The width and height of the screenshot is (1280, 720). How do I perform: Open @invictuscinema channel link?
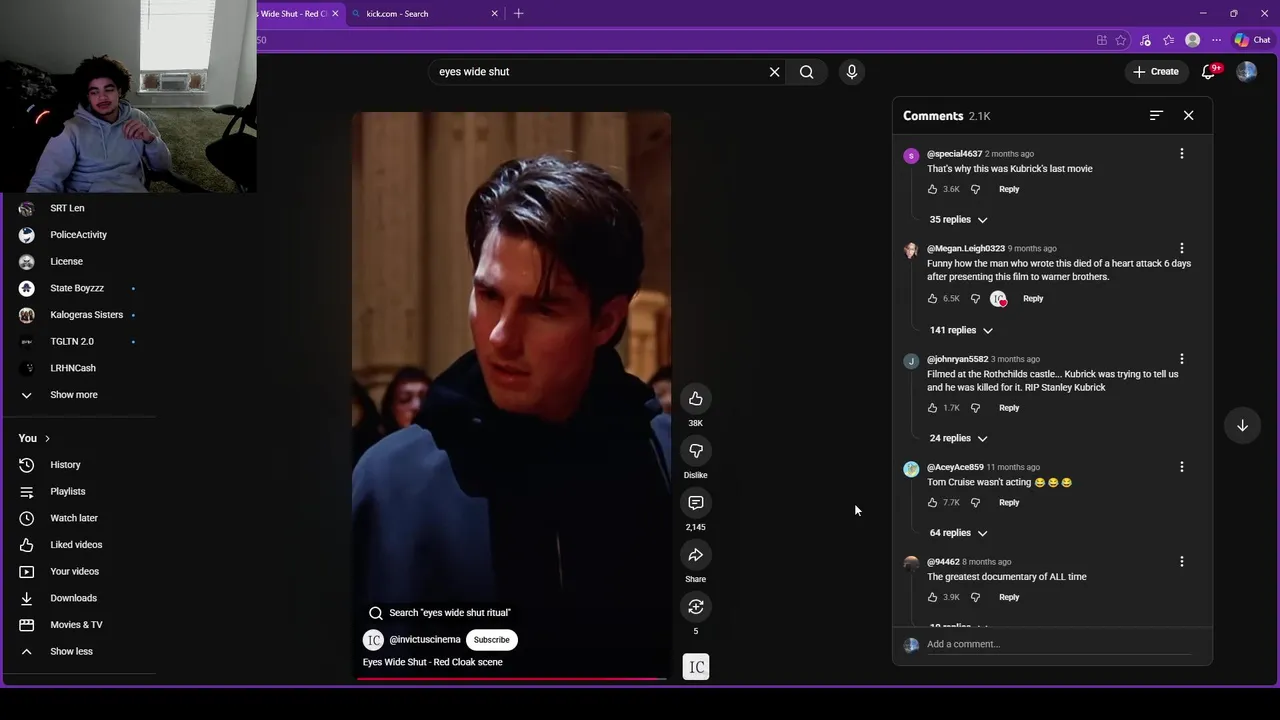tap(425, 640)
